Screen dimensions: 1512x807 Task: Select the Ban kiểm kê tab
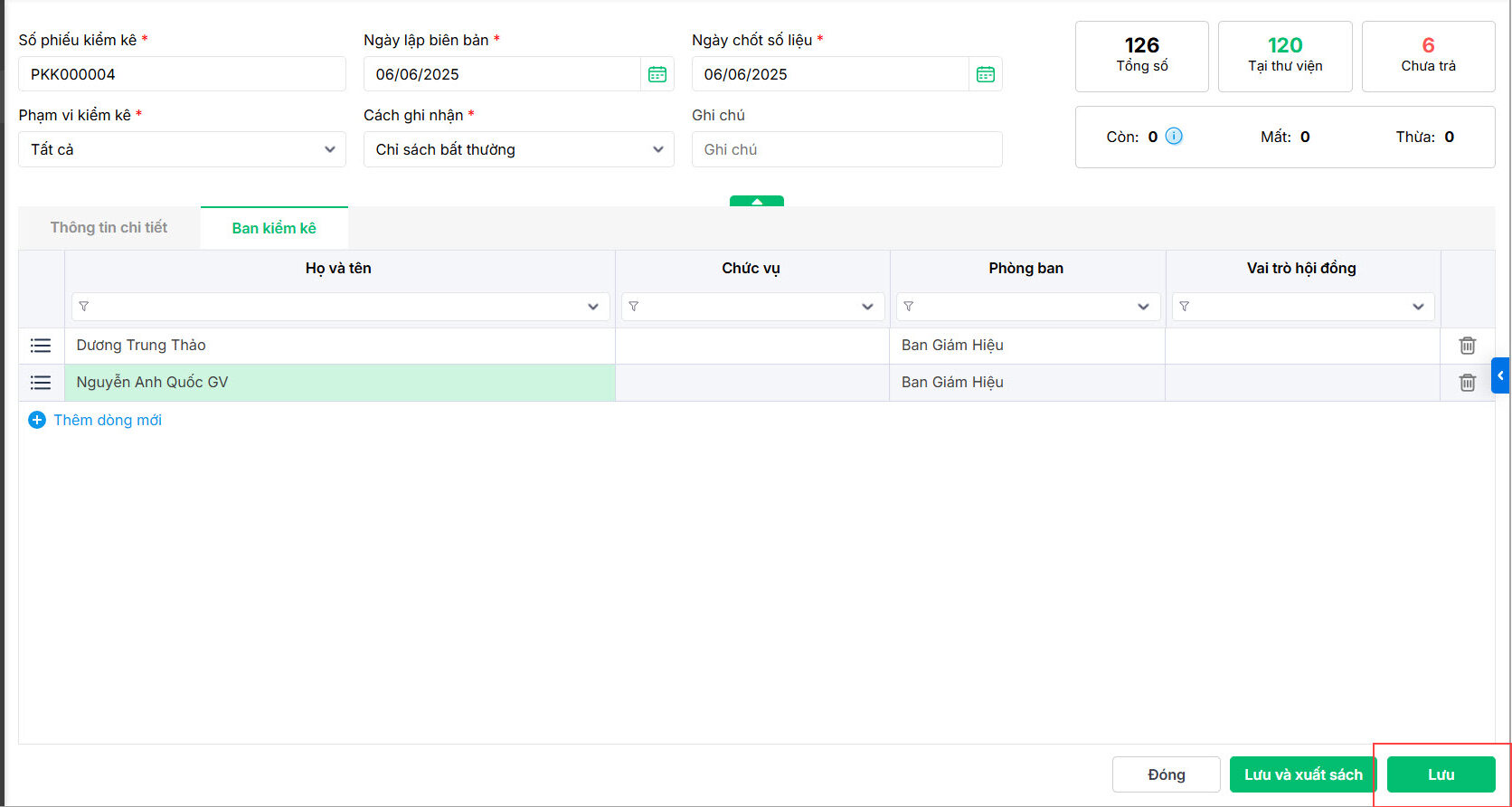[x=274, y=228]
